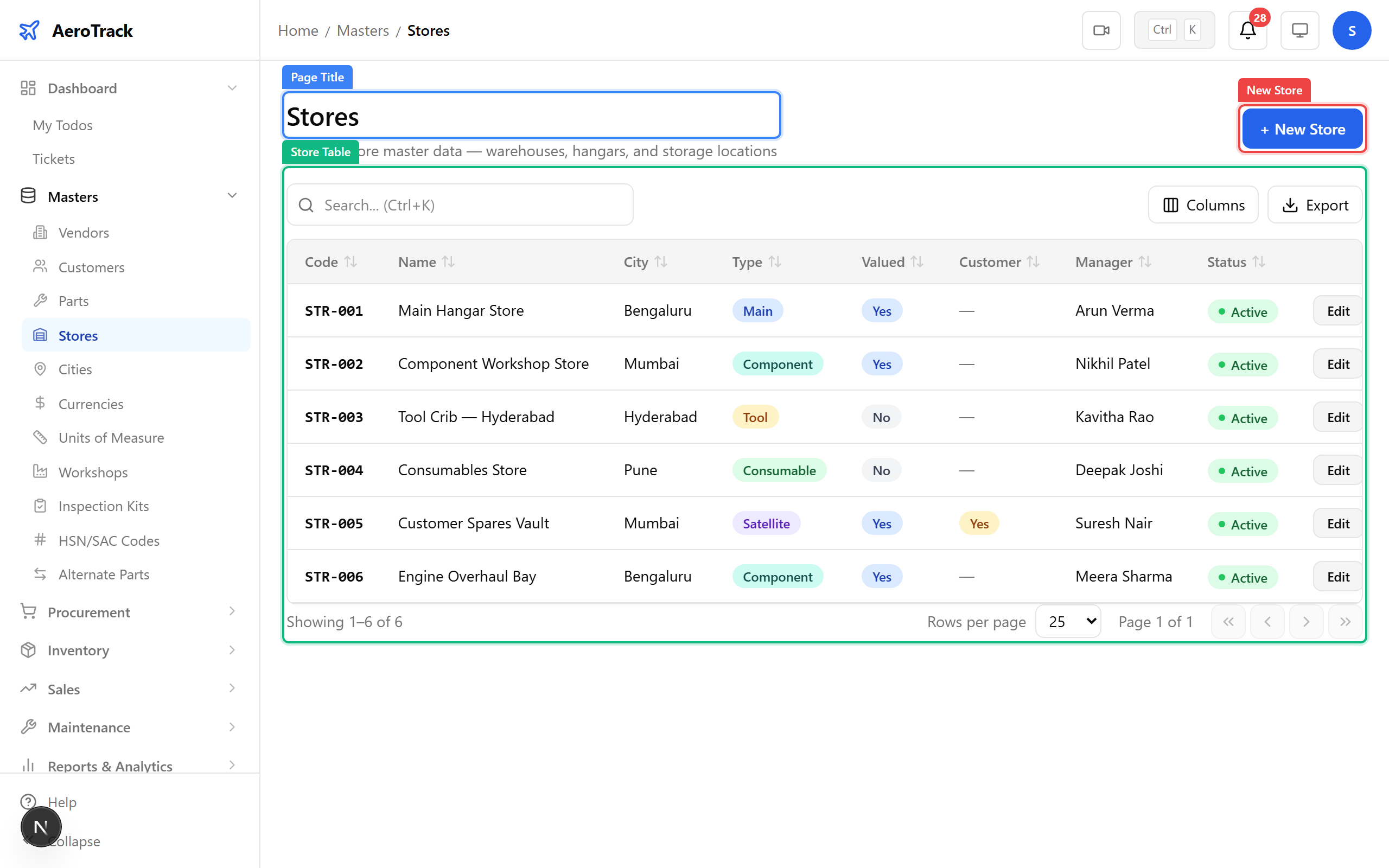Click Edit for STR-003 Tool Crib row
Viewport: 1389px width, 868px height.
pos(1337,417)
